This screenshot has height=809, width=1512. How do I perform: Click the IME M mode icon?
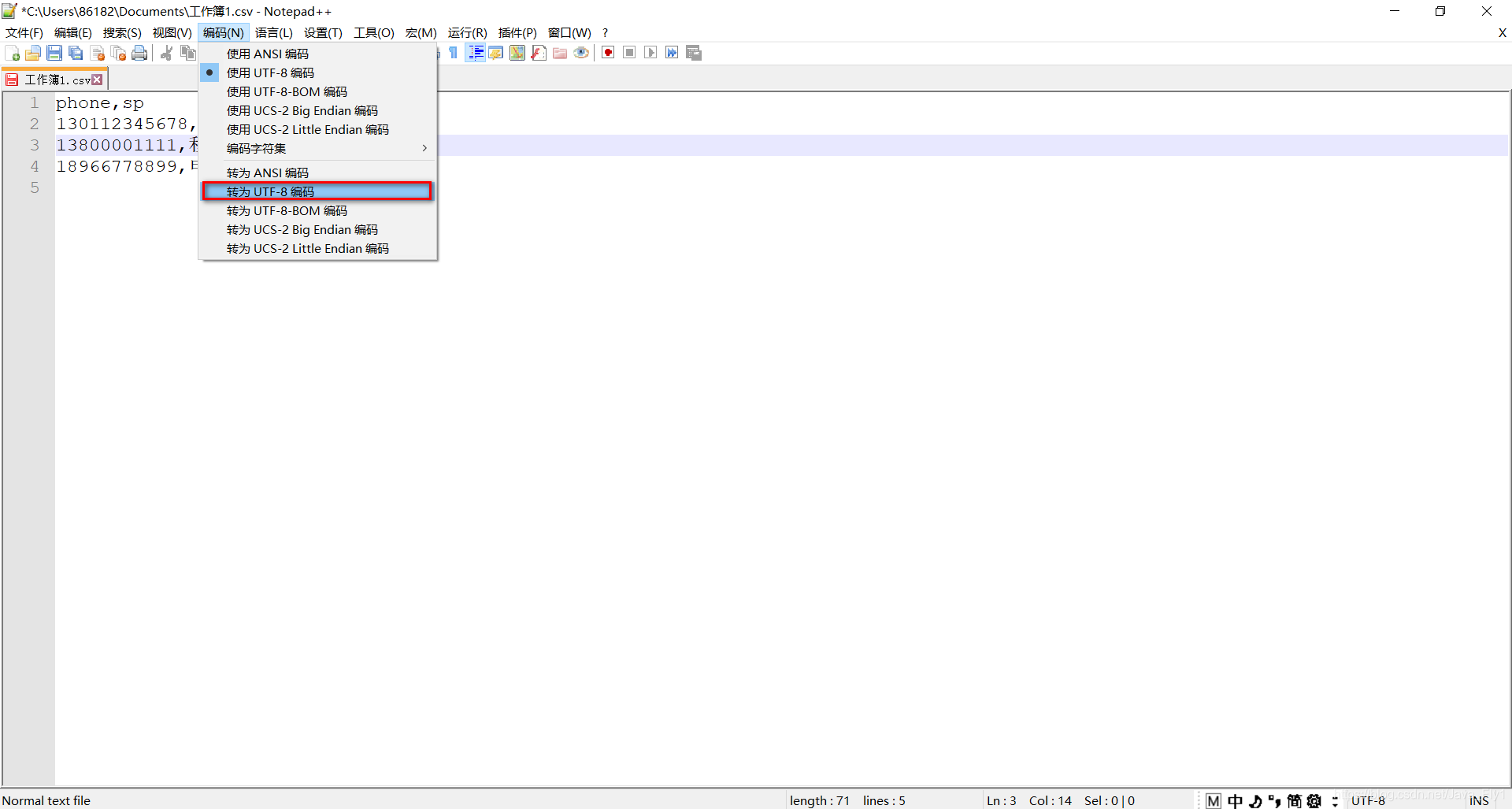point(1213,800)
